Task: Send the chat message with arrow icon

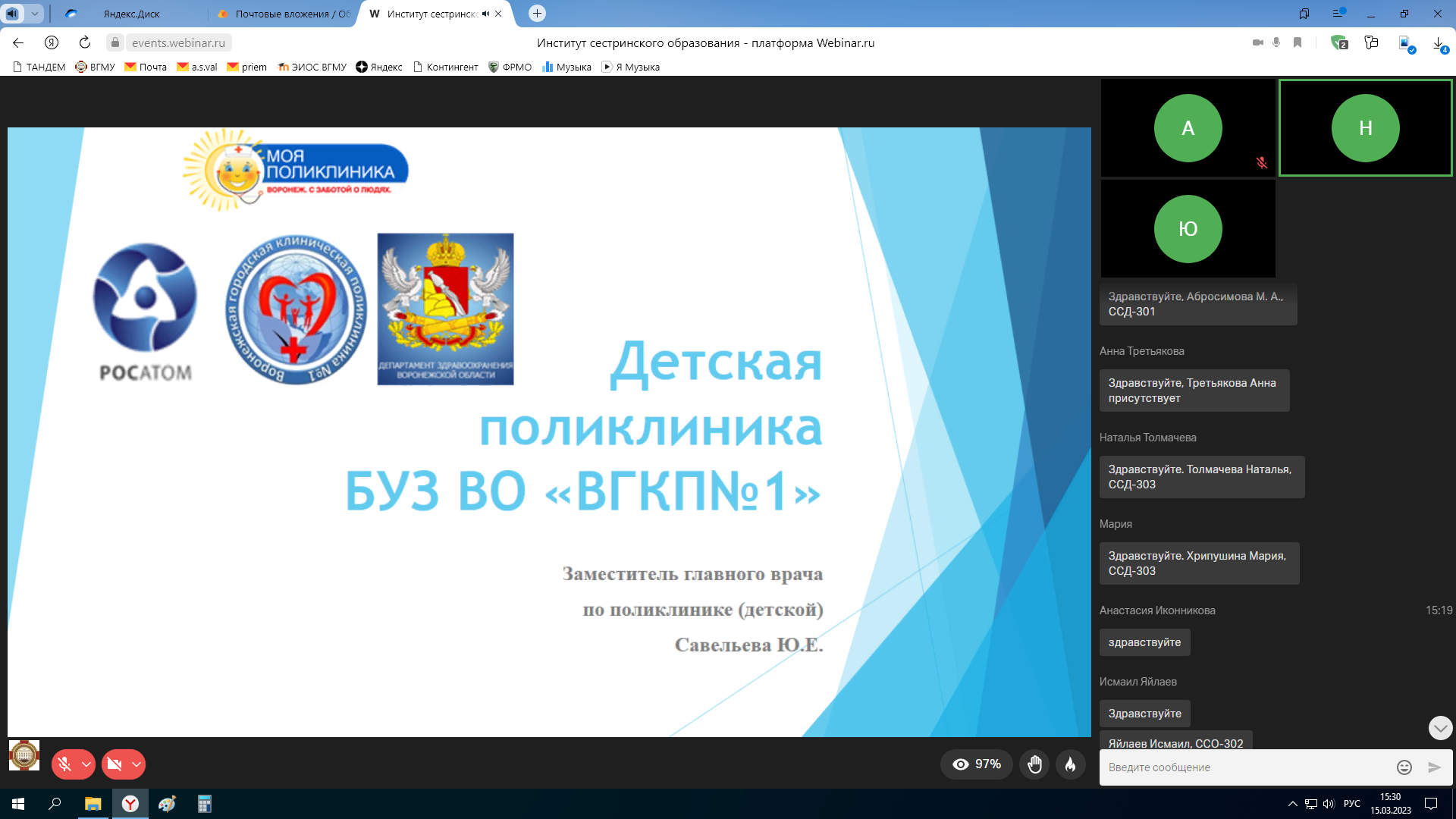Action: [x=1434, y=767]
